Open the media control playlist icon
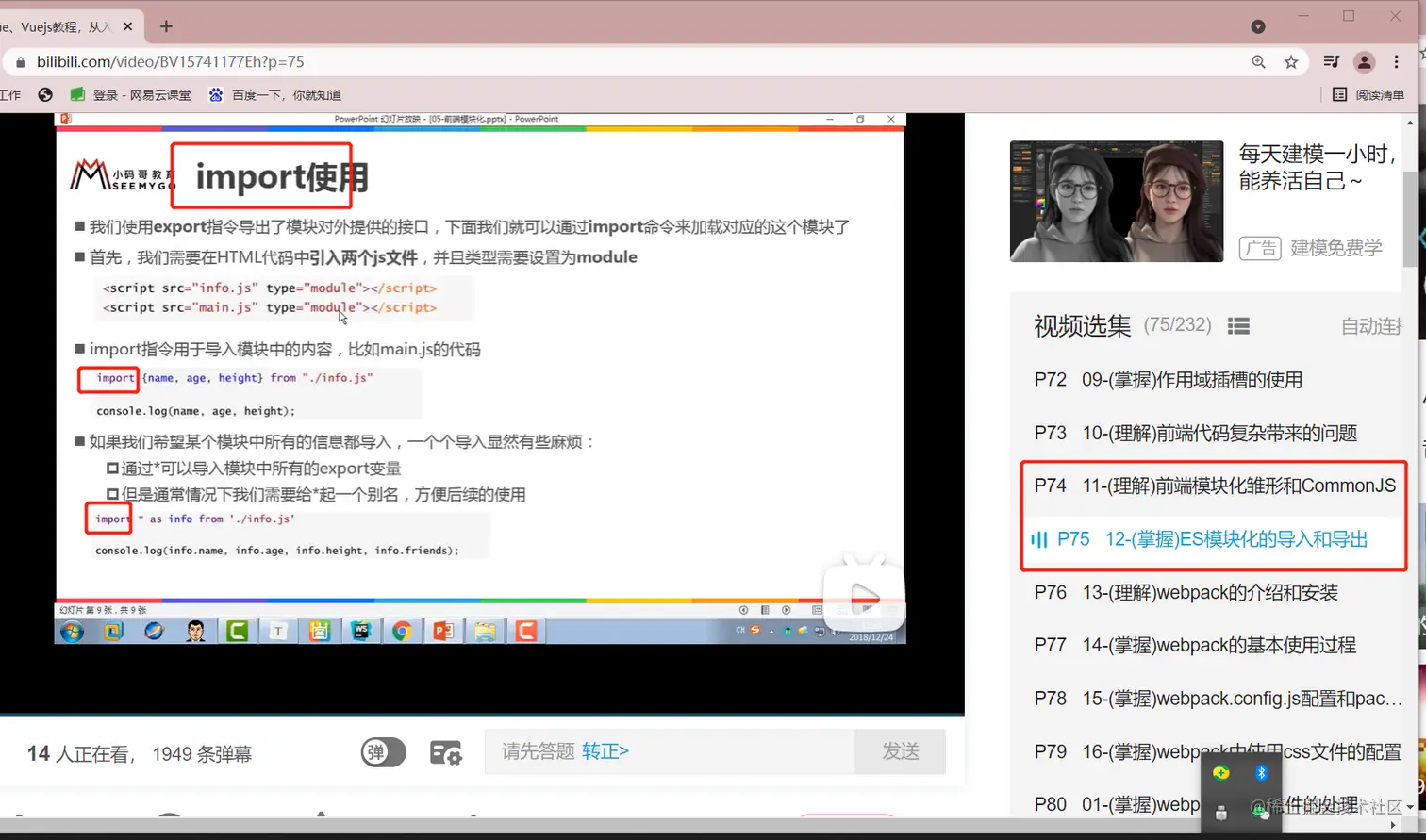Viewport: 1426px width, 840px height. 1331,62
